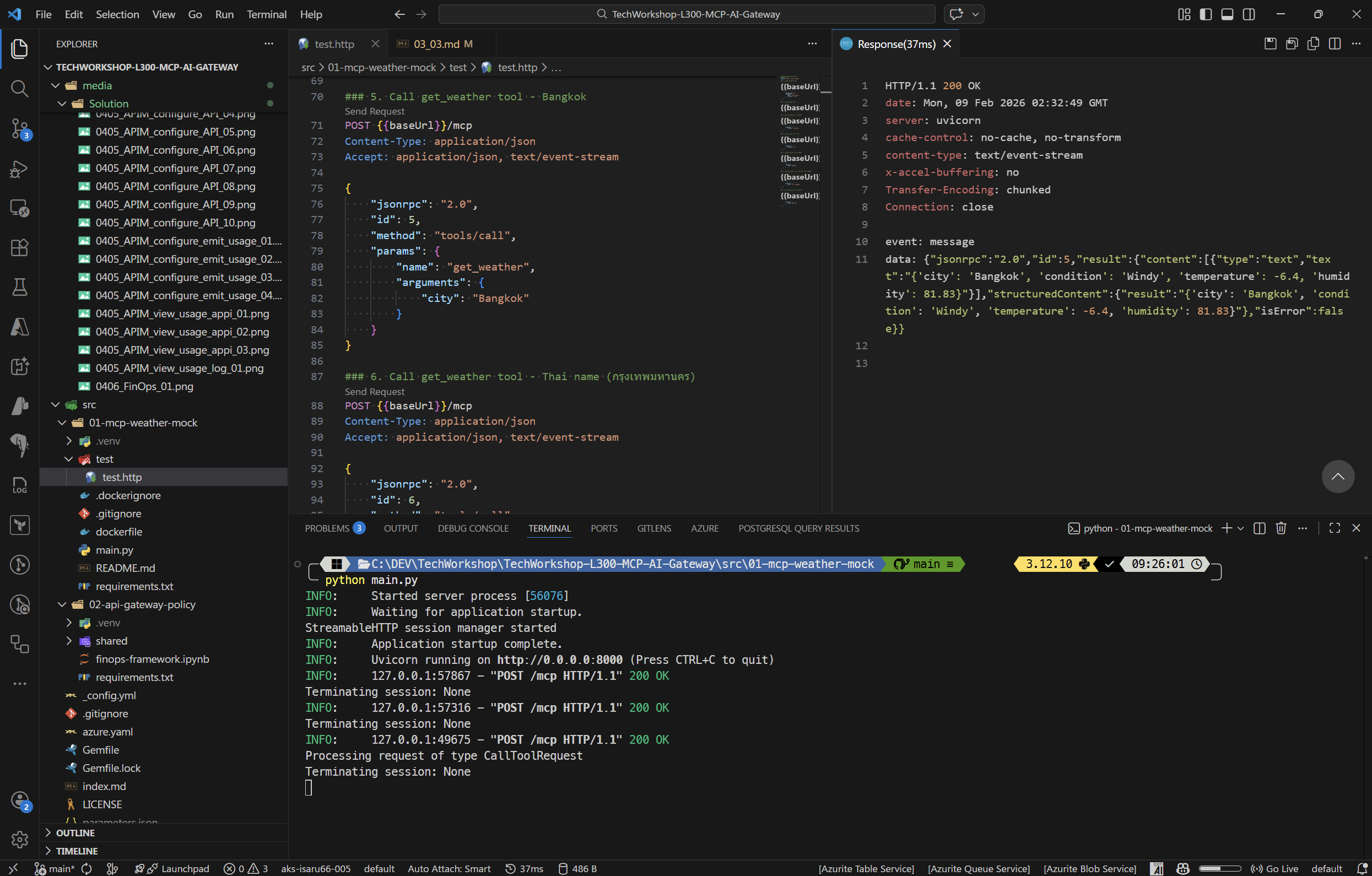Open the Manage settings gear icon
This screenshot has height=876, width=1372.
pos(19,840)
